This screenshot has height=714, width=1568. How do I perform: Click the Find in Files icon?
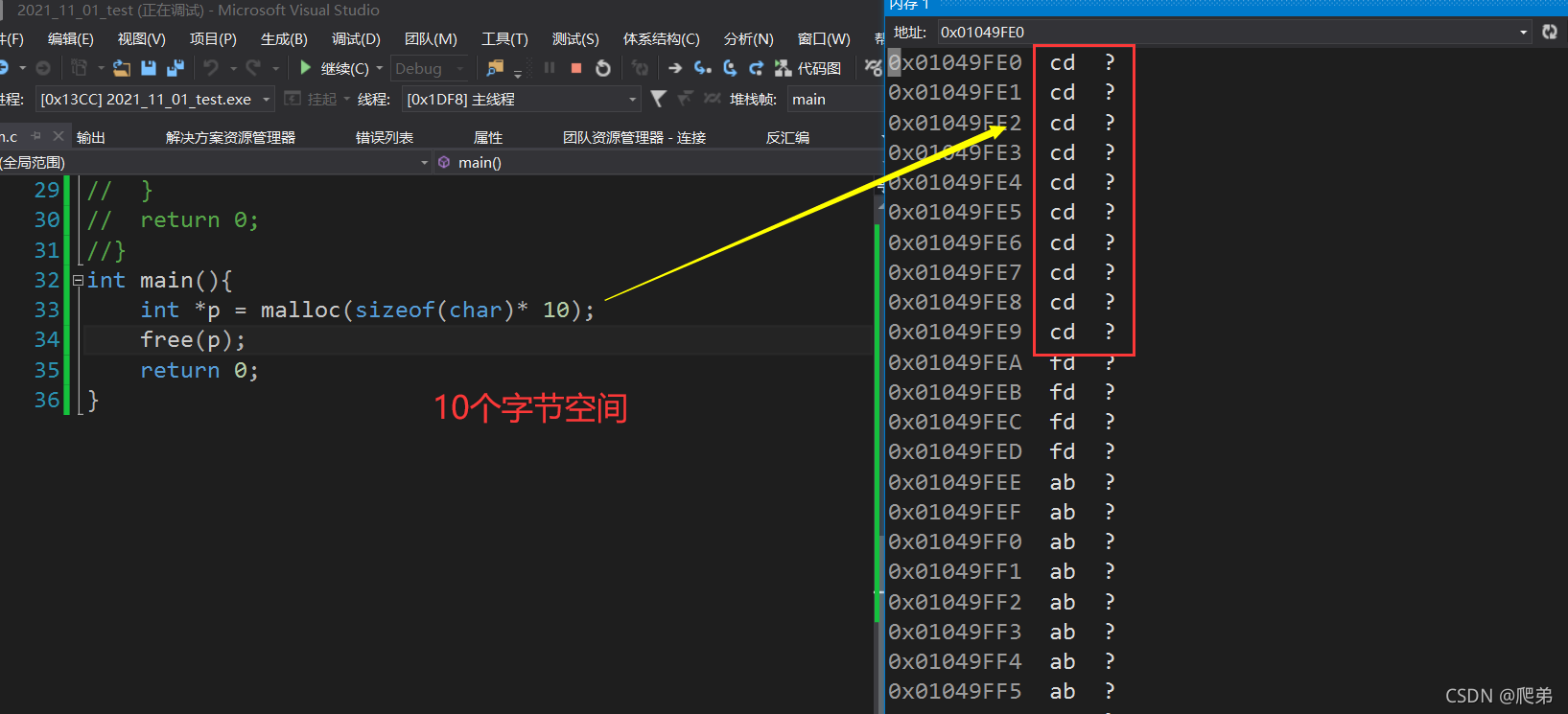point(495,68)
